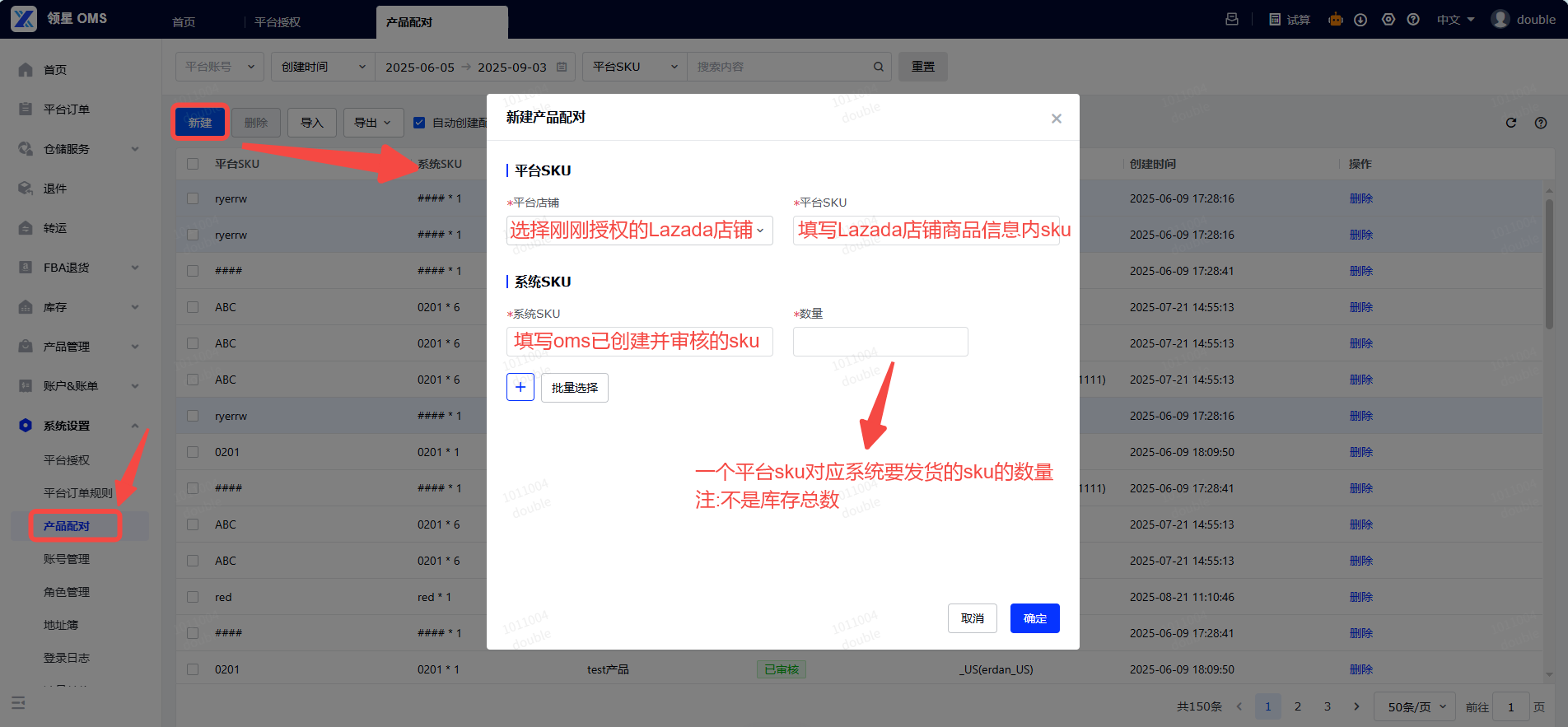Click the 重置 button
Image resolution: width=1568 pixels, height=727 pixels.
(x=923, y=67)
